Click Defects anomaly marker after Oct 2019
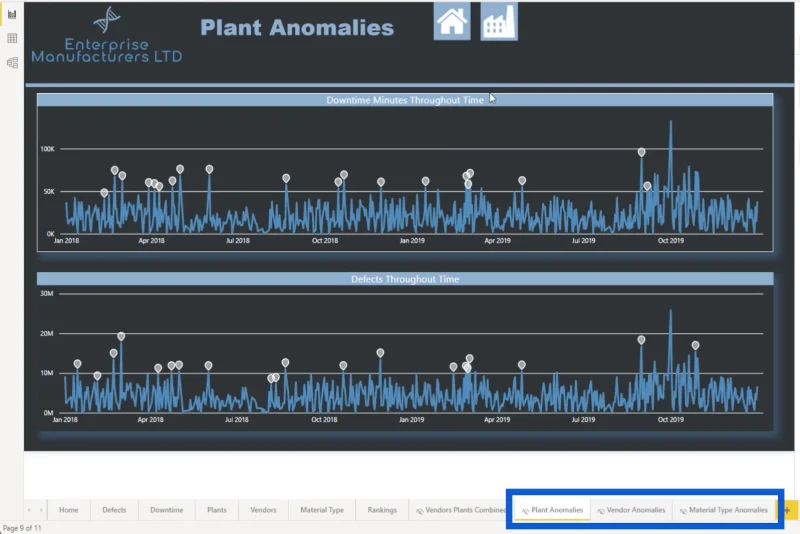Screen dimensions: 800x534 (695, 346)
